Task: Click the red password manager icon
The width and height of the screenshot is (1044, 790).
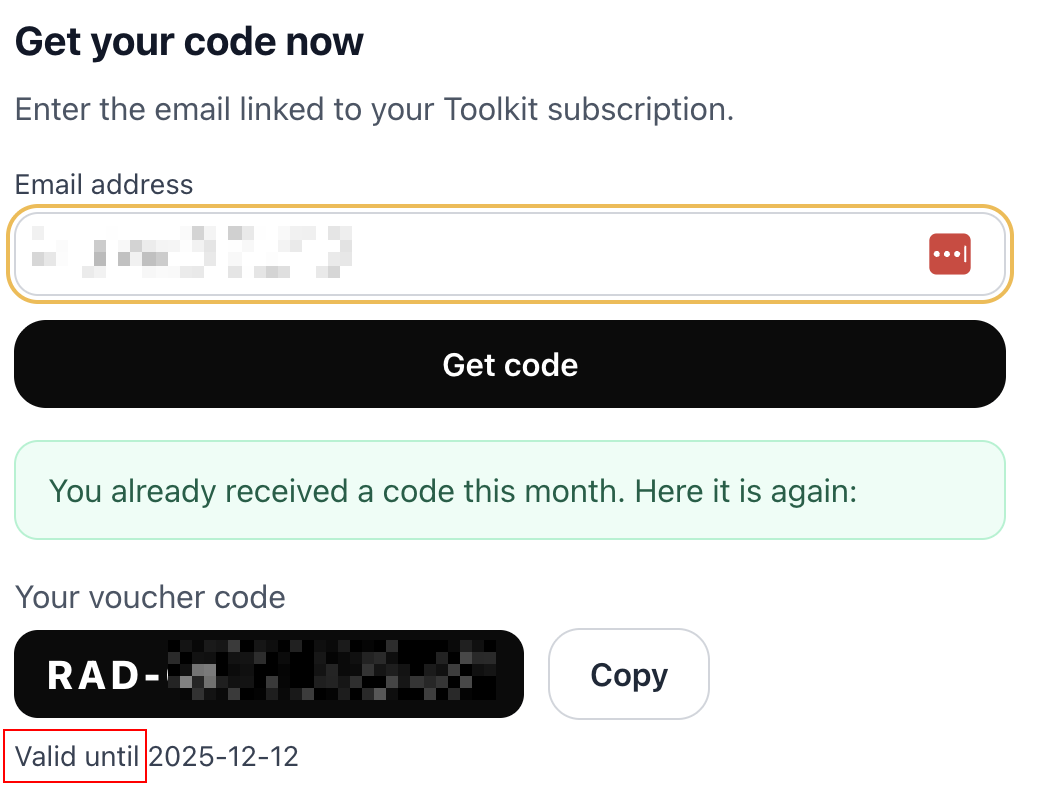Action: click(949, 254)
